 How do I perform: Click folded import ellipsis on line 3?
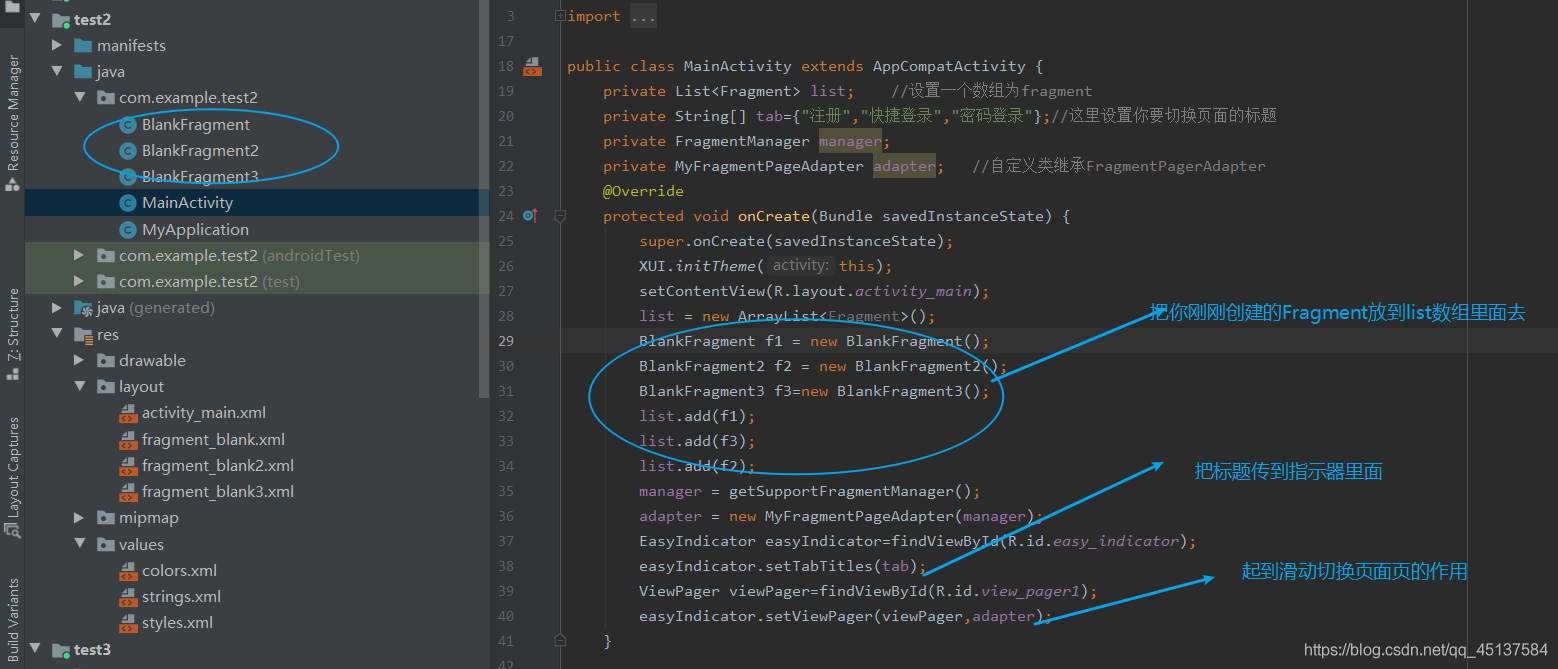644,16
